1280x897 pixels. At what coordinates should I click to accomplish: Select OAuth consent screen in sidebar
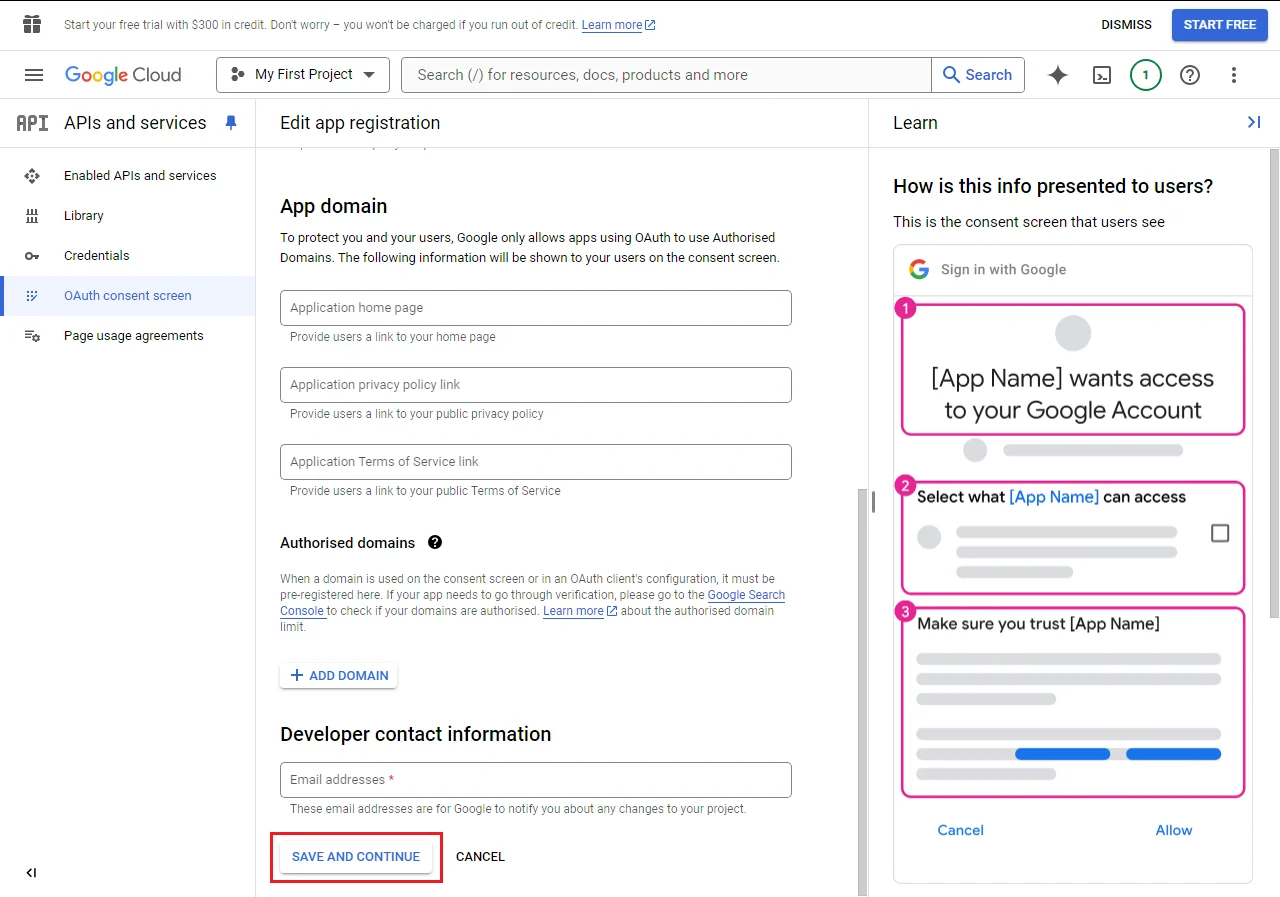coord(128,296)
